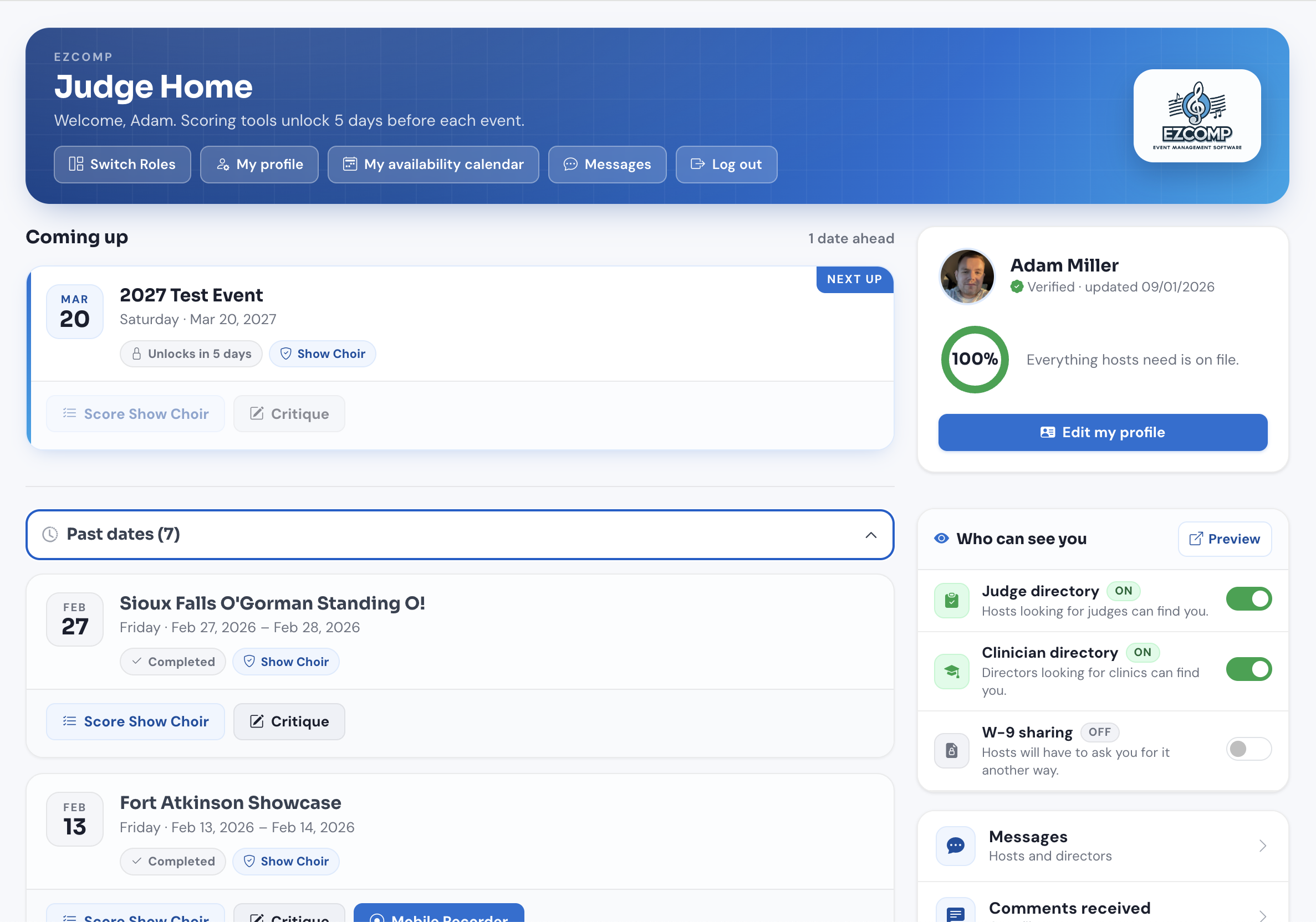Click Show Choir tag on Sioux Falls event
This screenshot has width=1316, height=922.
tap(285, 662)
